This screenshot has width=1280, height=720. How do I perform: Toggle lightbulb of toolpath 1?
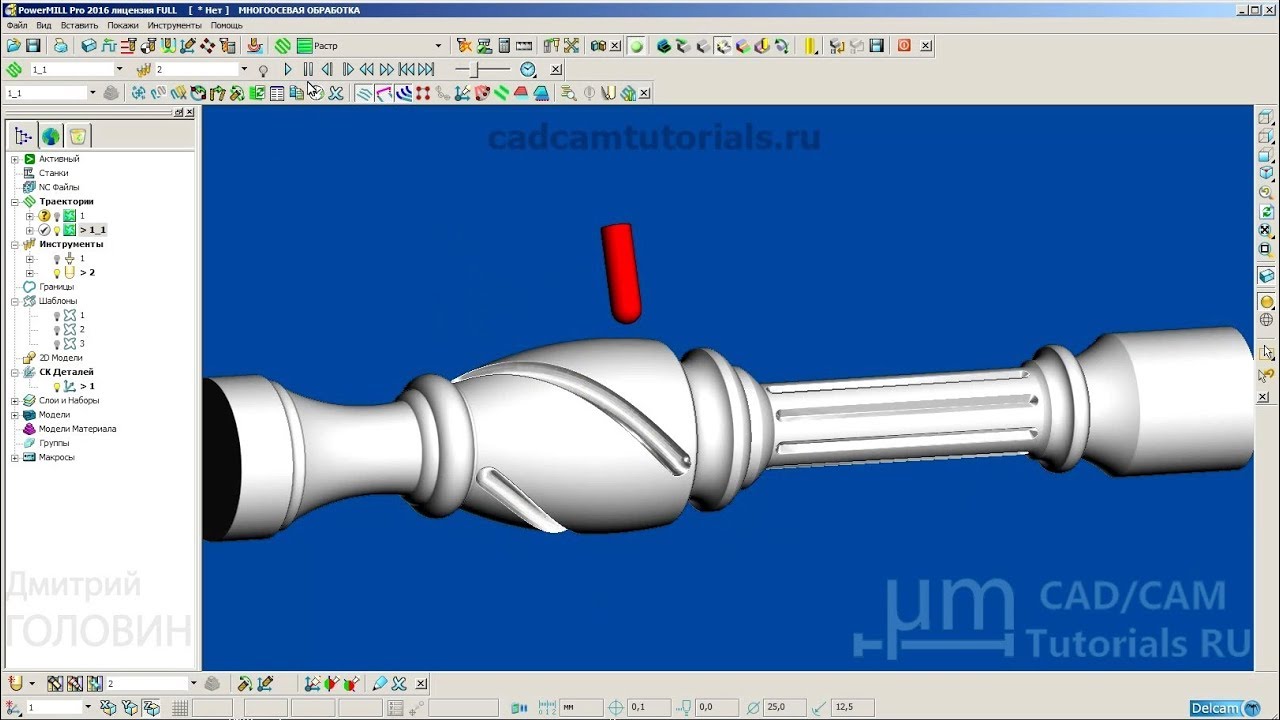(x=57, y=216)
